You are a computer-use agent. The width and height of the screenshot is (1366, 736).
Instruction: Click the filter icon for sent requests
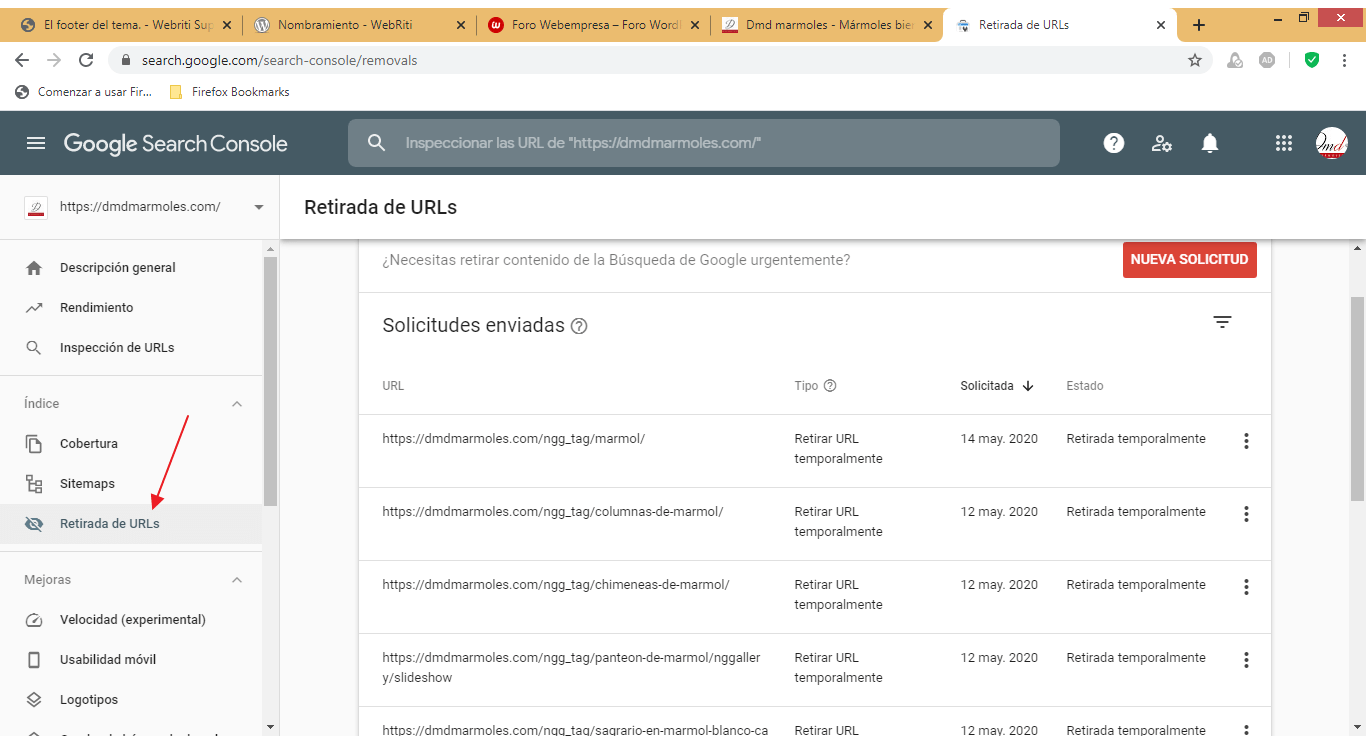pyautogui.click(x=1222, y=322)
